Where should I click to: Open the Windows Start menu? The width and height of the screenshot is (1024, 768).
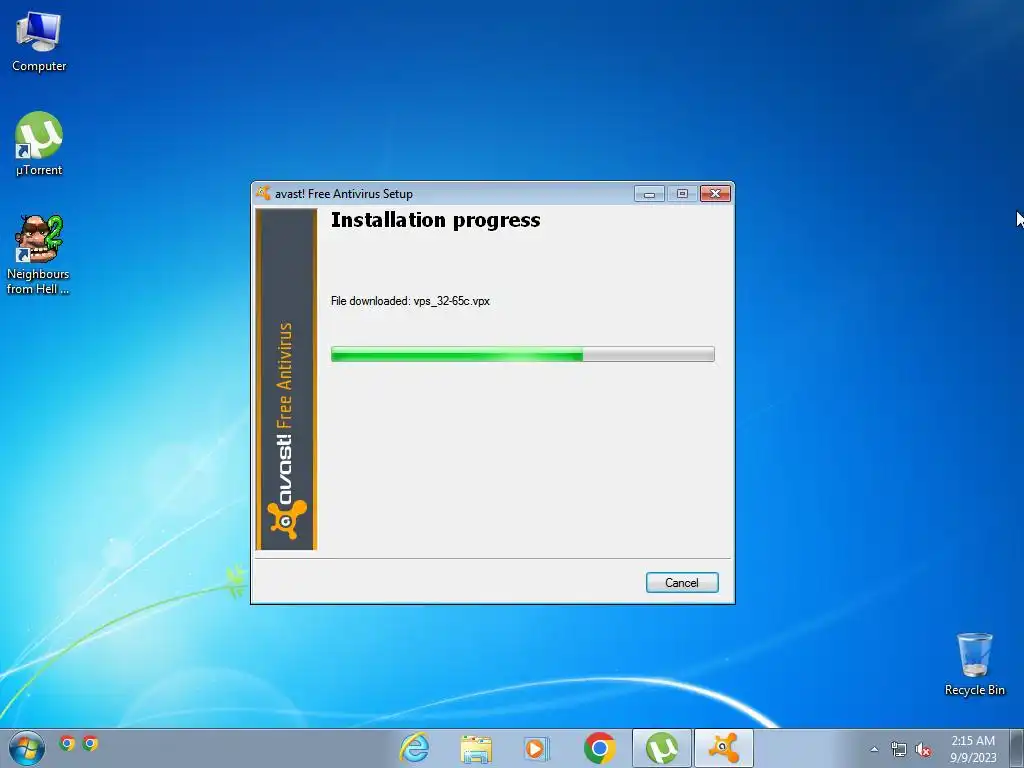[27, 748]
